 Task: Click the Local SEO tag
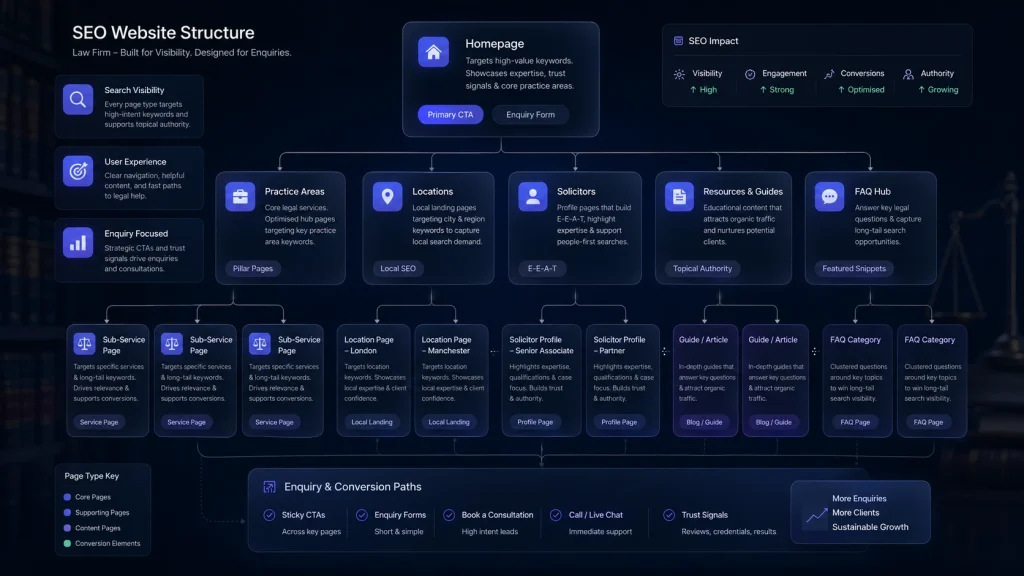tap(398, 268)
